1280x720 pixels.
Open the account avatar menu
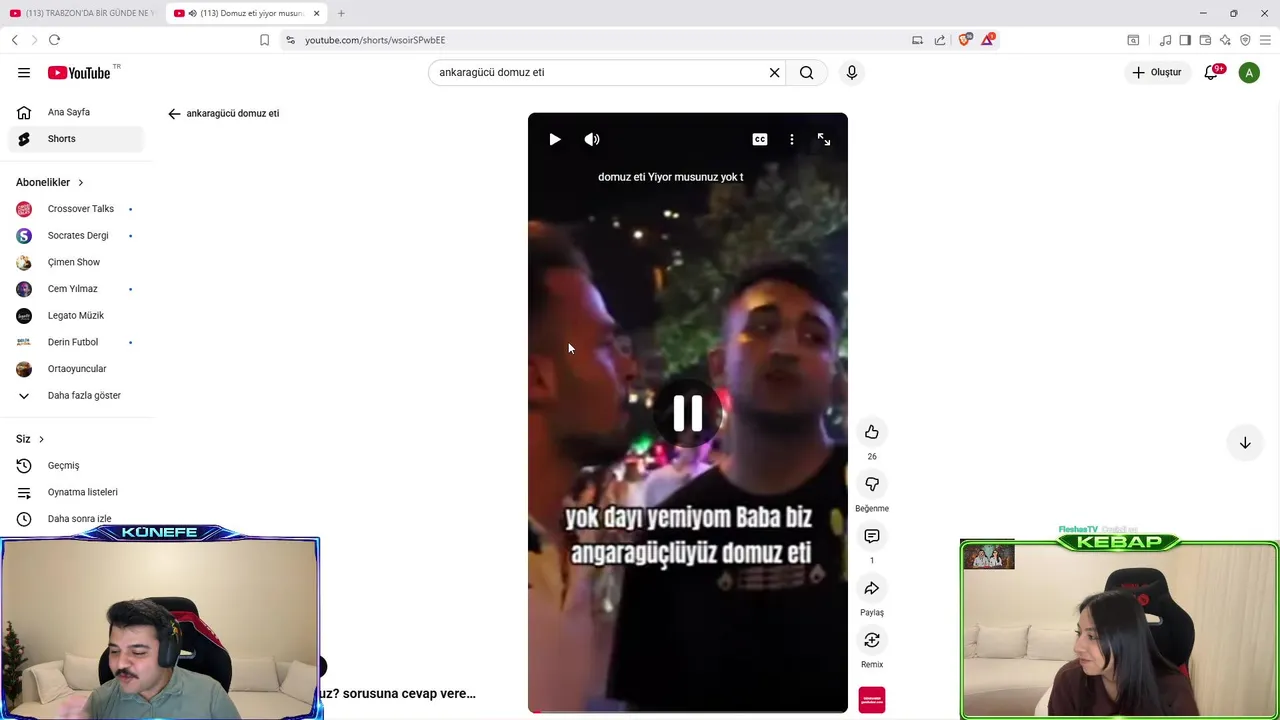point(1249,72)
